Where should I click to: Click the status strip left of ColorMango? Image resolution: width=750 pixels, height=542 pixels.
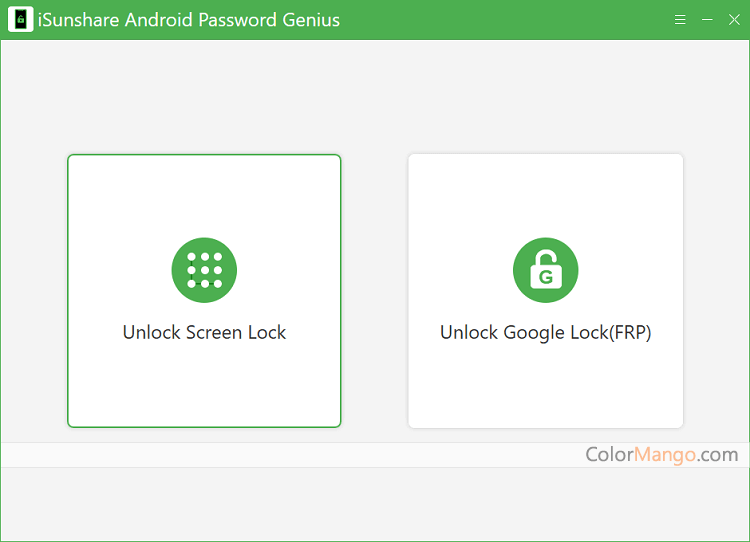coord(292,455)
